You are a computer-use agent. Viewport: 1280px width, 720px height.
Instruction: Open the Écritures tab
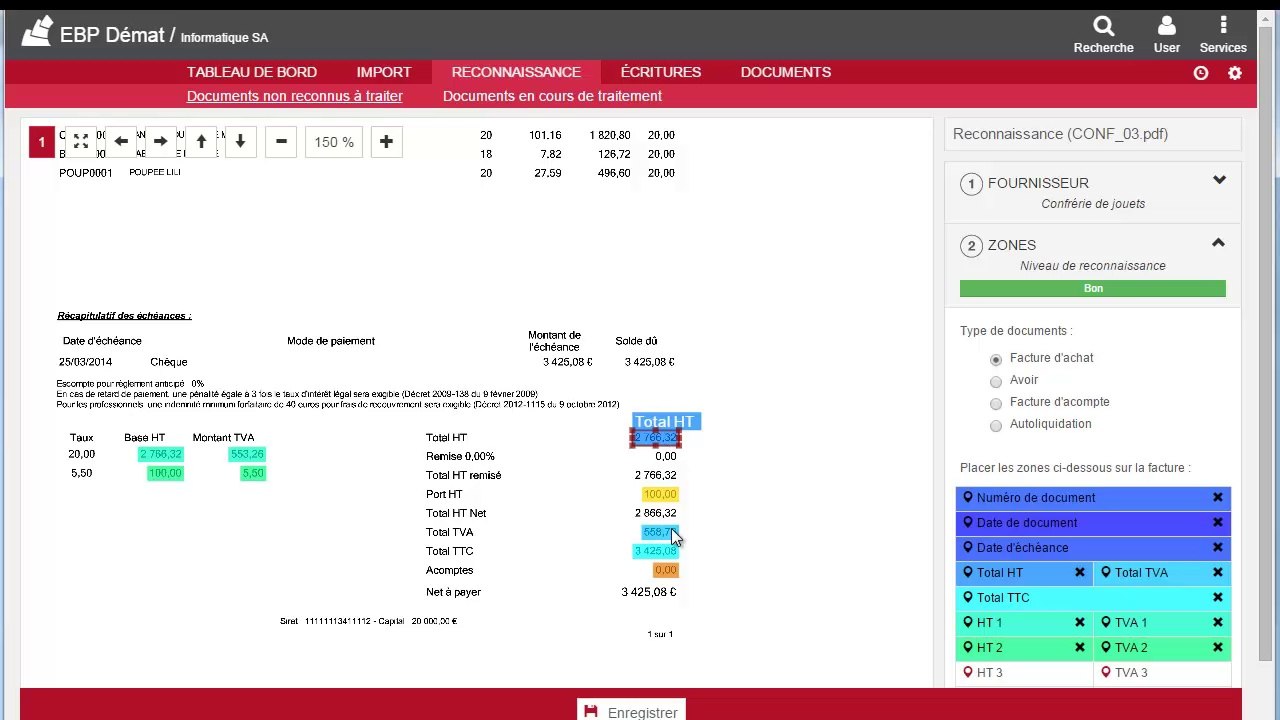tap(661, 72)
